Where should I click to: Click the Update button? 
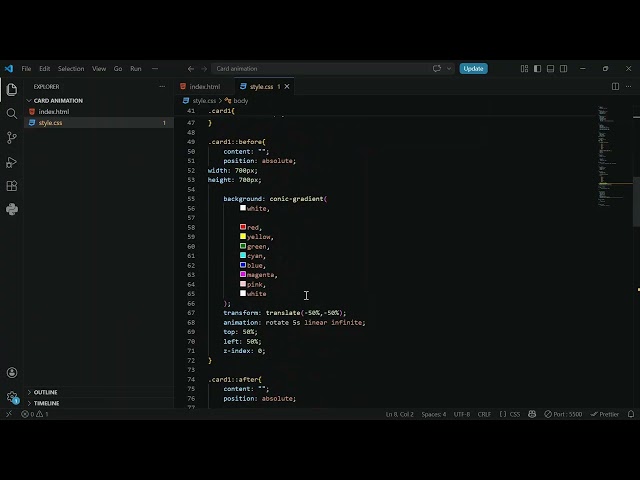click(x=473, y=69)
